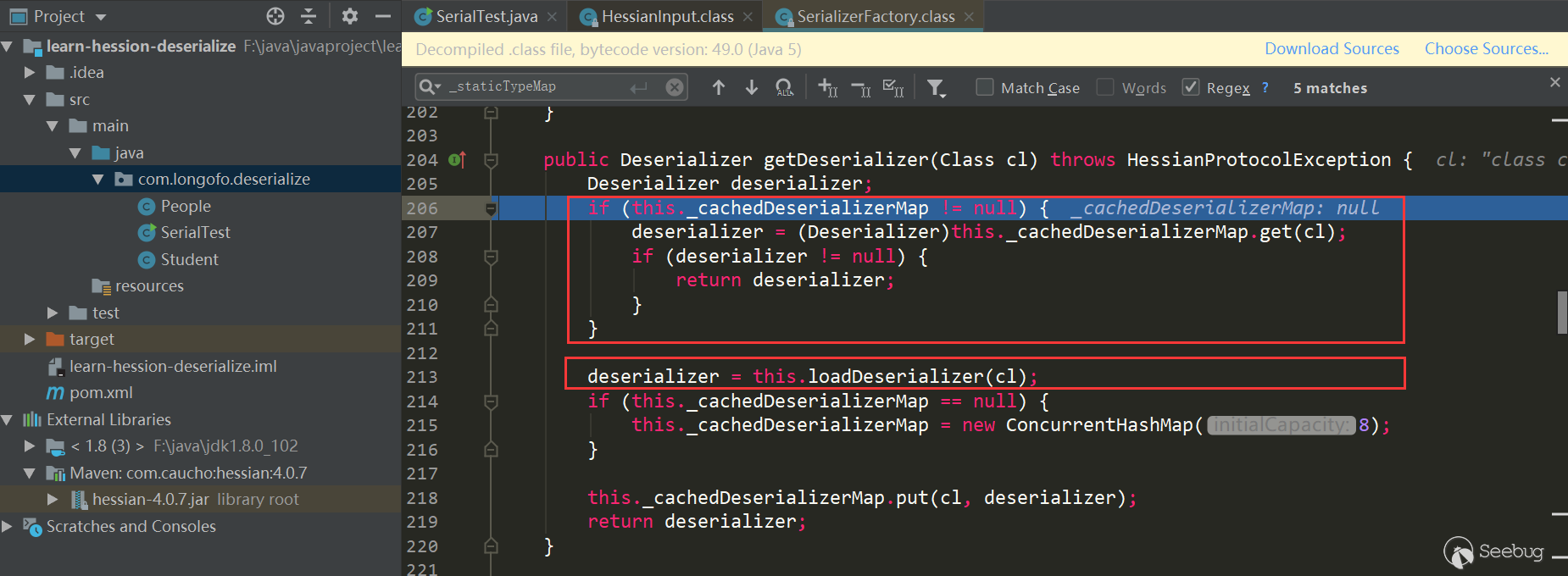Image resolution: width=1568 pixels, height=576 pixels.
Task: Select the resources folder
Action: pyautogui.click(x=149, y=285)
